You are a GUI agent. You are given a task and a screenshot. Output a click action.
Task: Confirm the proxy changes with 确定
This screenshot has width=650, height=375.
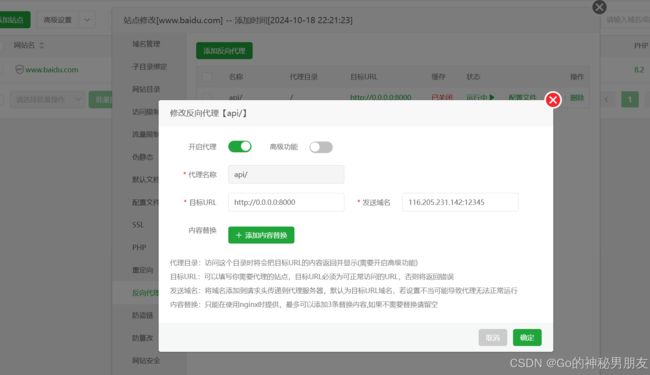coord(527,337)
